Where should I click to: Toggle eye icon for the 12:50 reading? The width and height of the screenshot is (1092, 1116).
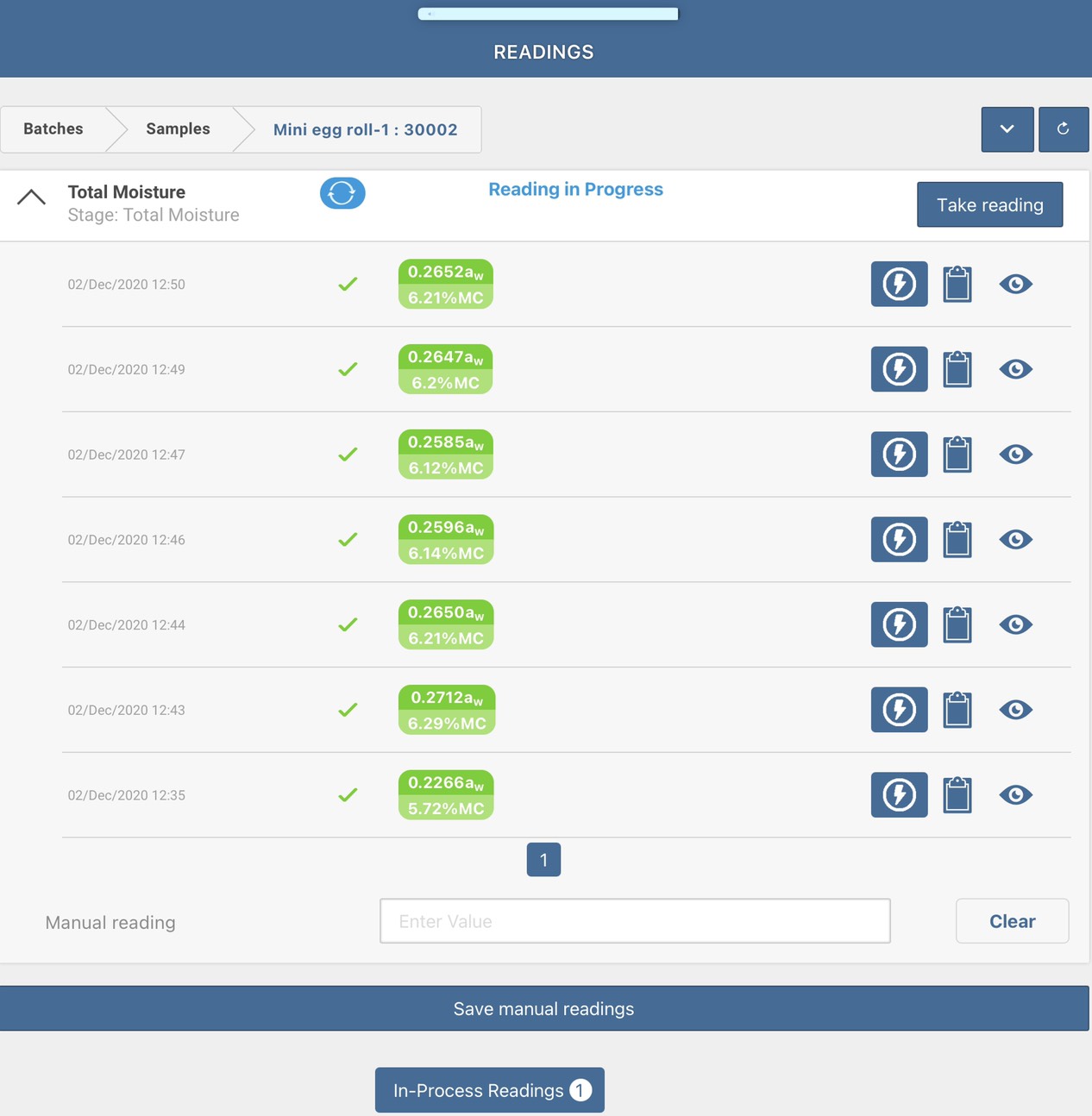click(x=1015, y=284)
